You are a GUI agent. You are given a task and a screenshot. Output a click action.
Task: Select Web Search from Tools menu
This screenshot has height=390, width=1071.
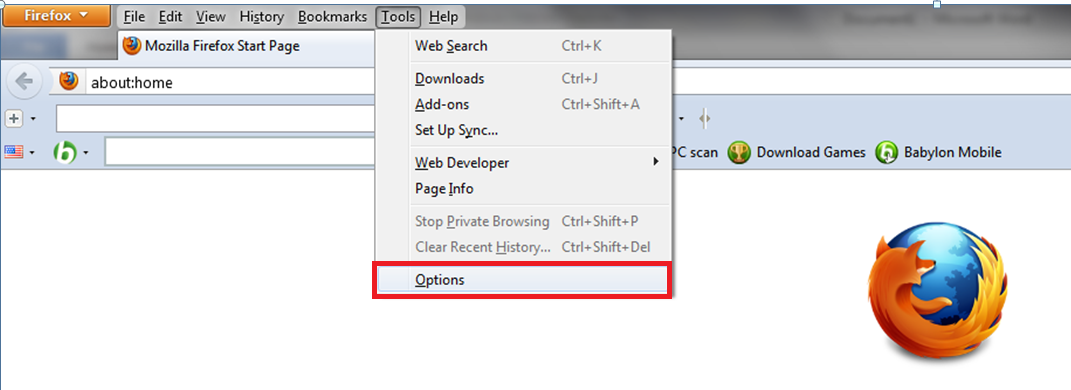click(x=524, y=46)
